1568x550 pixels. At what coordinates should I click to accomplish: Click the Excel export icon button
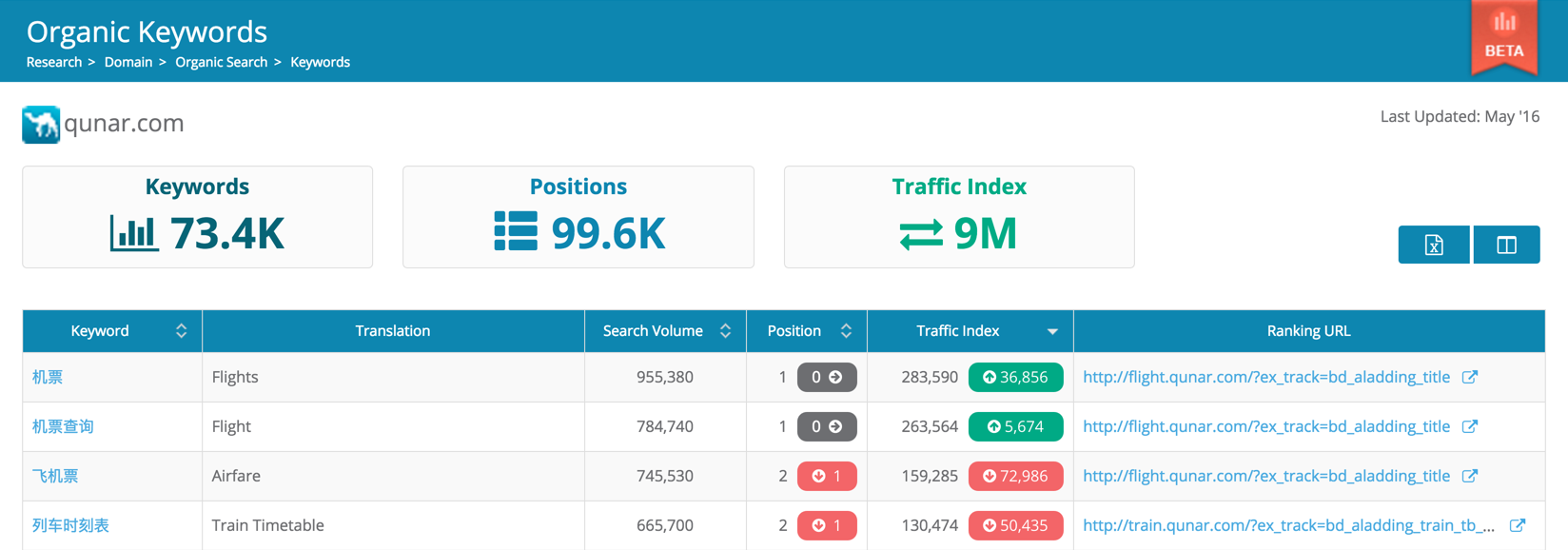[1433, 245]
